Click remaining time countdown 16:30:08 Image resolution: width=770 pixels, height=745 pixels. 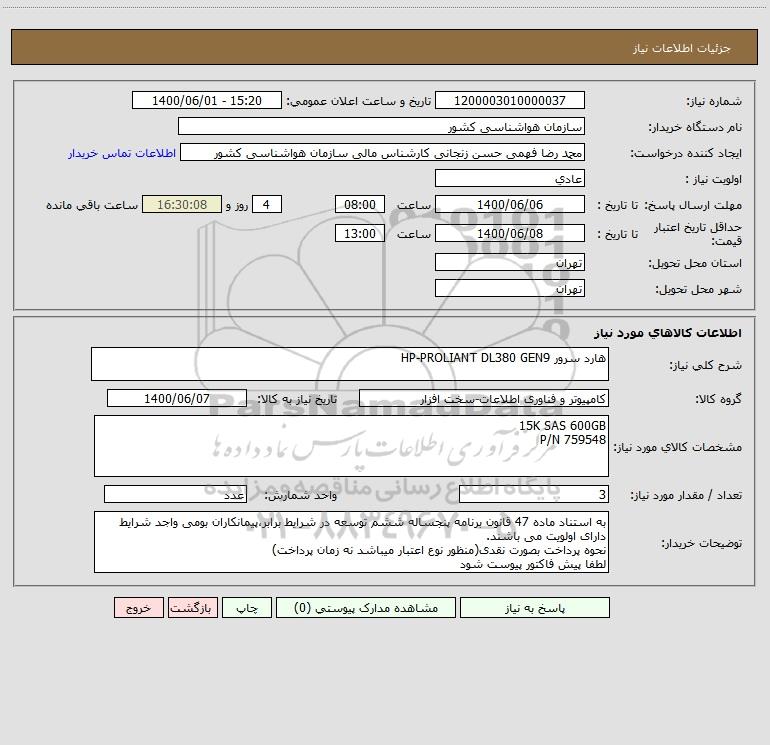(x=182, y=205)
